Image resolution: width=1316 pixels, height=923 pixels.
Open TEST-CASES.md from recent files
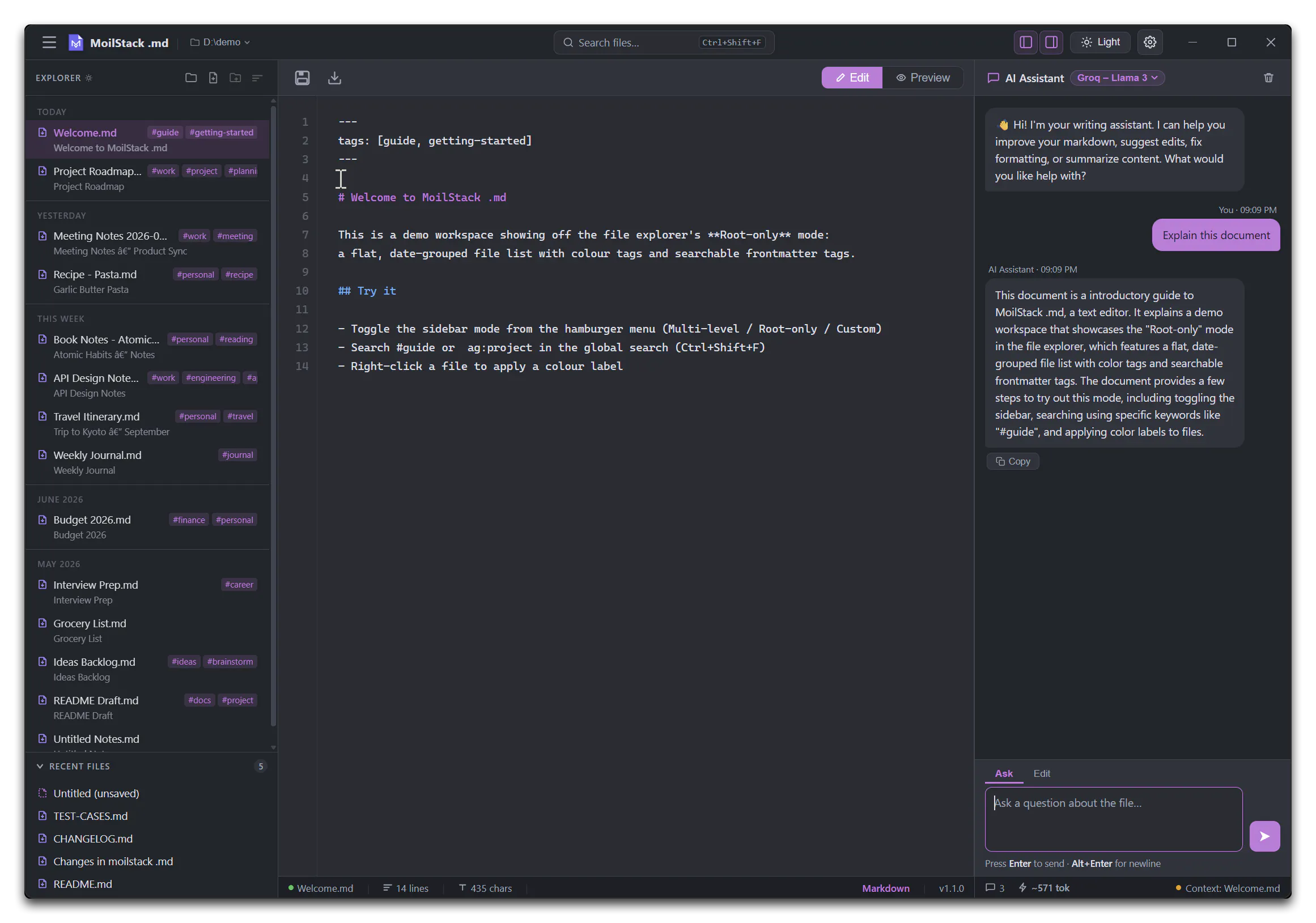(x=151, y=816)
